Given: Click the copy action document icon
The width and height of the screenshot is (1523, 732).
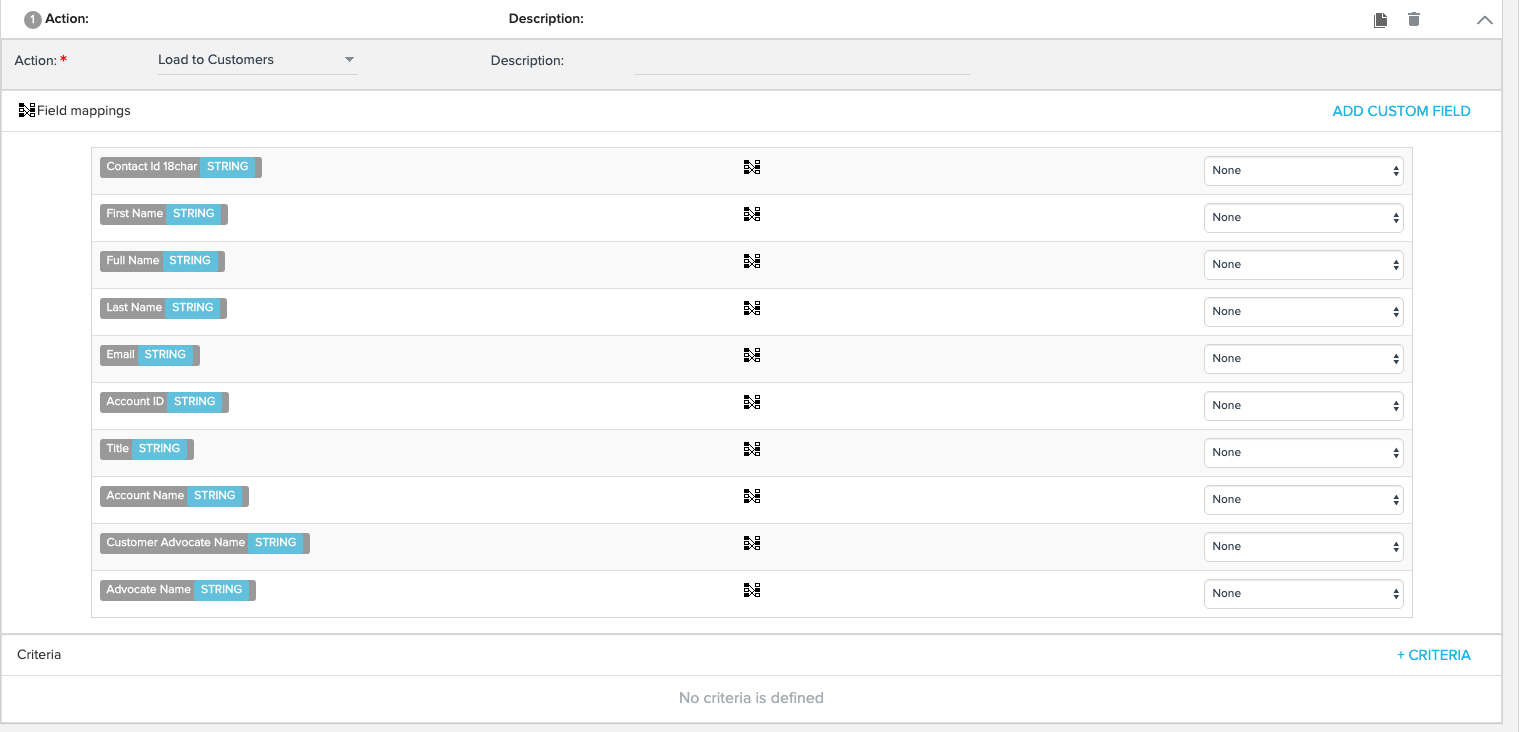Looking at the screenshot, I should (1380, 20).
